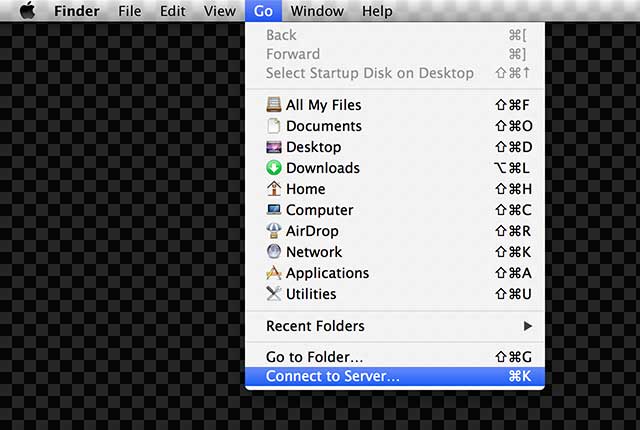Click the Documents page icon

tap(274, 126)
